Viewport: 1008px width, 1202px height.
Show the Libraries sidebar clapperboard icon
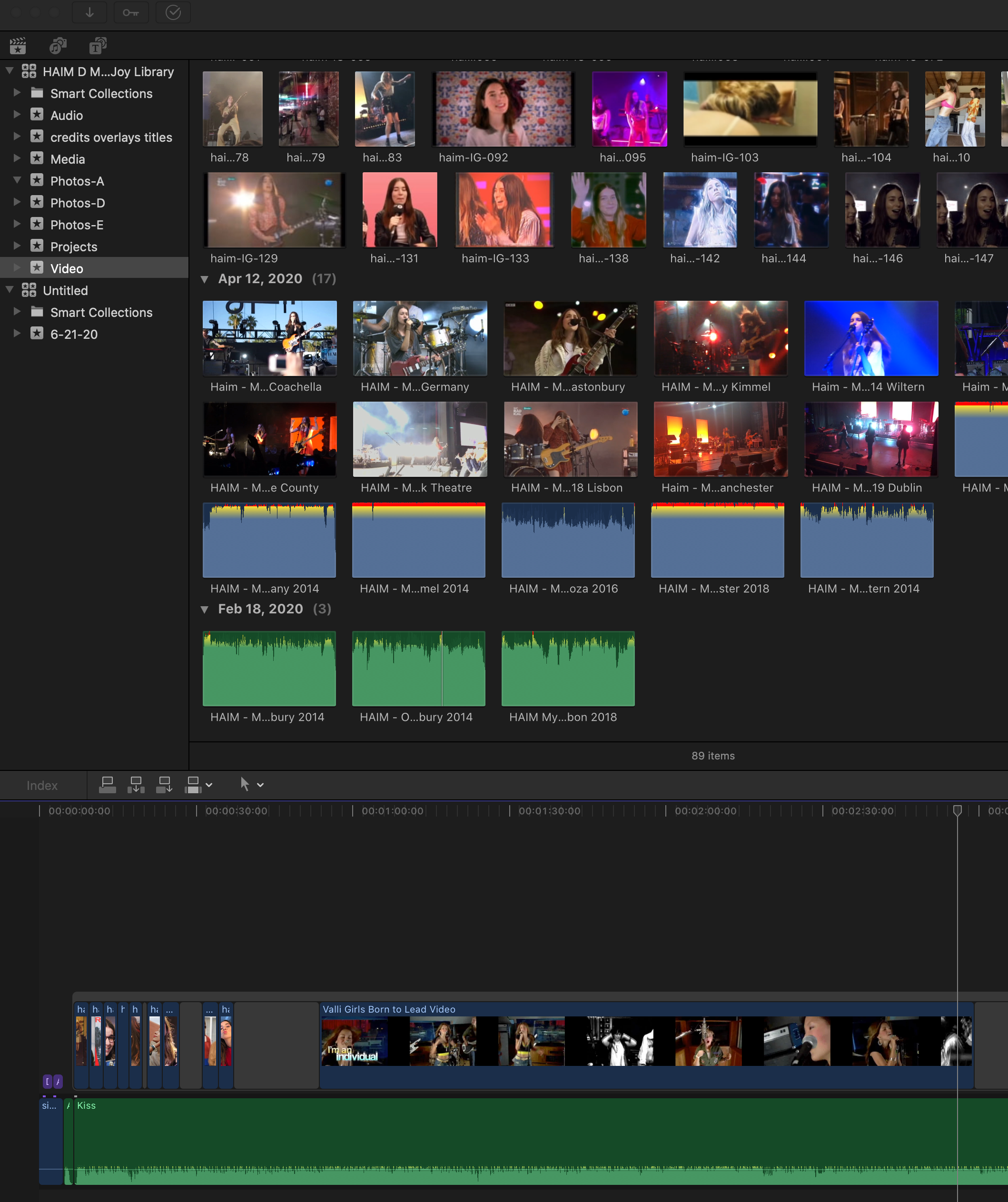point(18,46)
